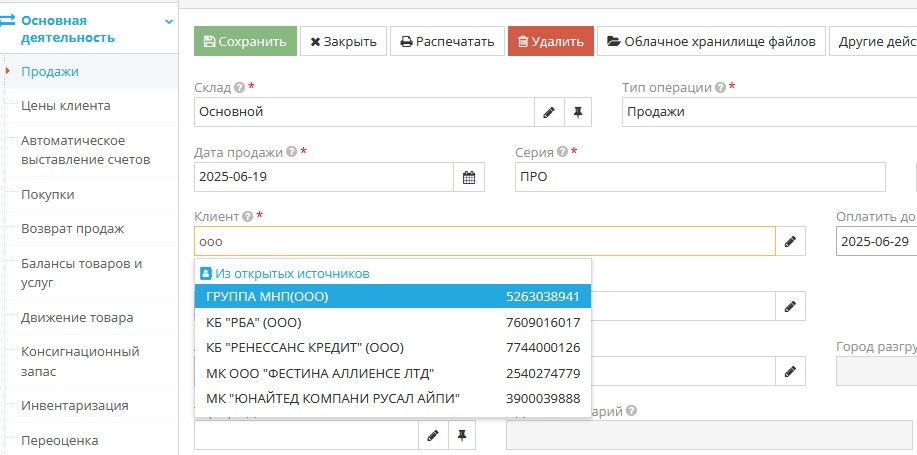The image size is (917, 455).
Task: Click help question mark next to Тип операции
Action: [720, 88]
